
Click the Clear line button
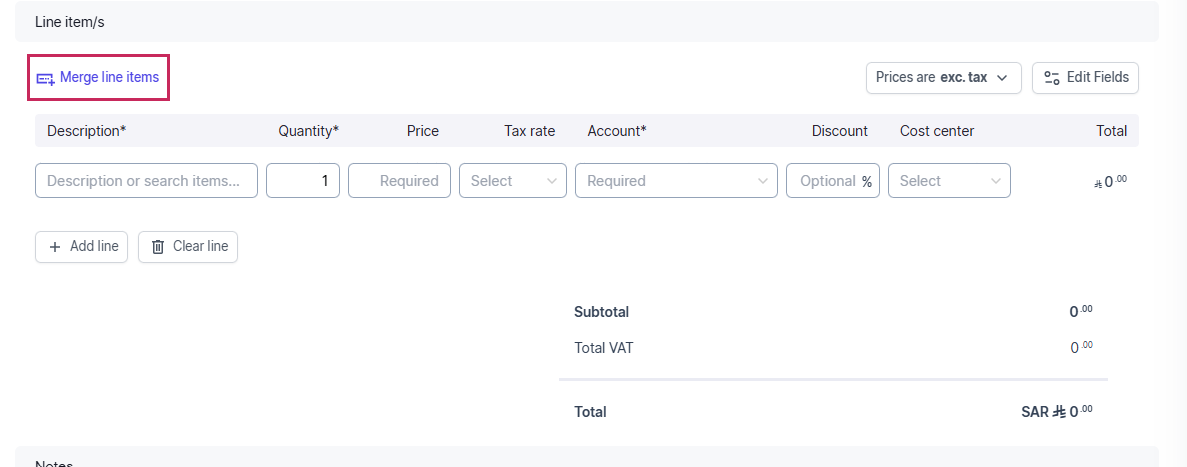[188, 247]
